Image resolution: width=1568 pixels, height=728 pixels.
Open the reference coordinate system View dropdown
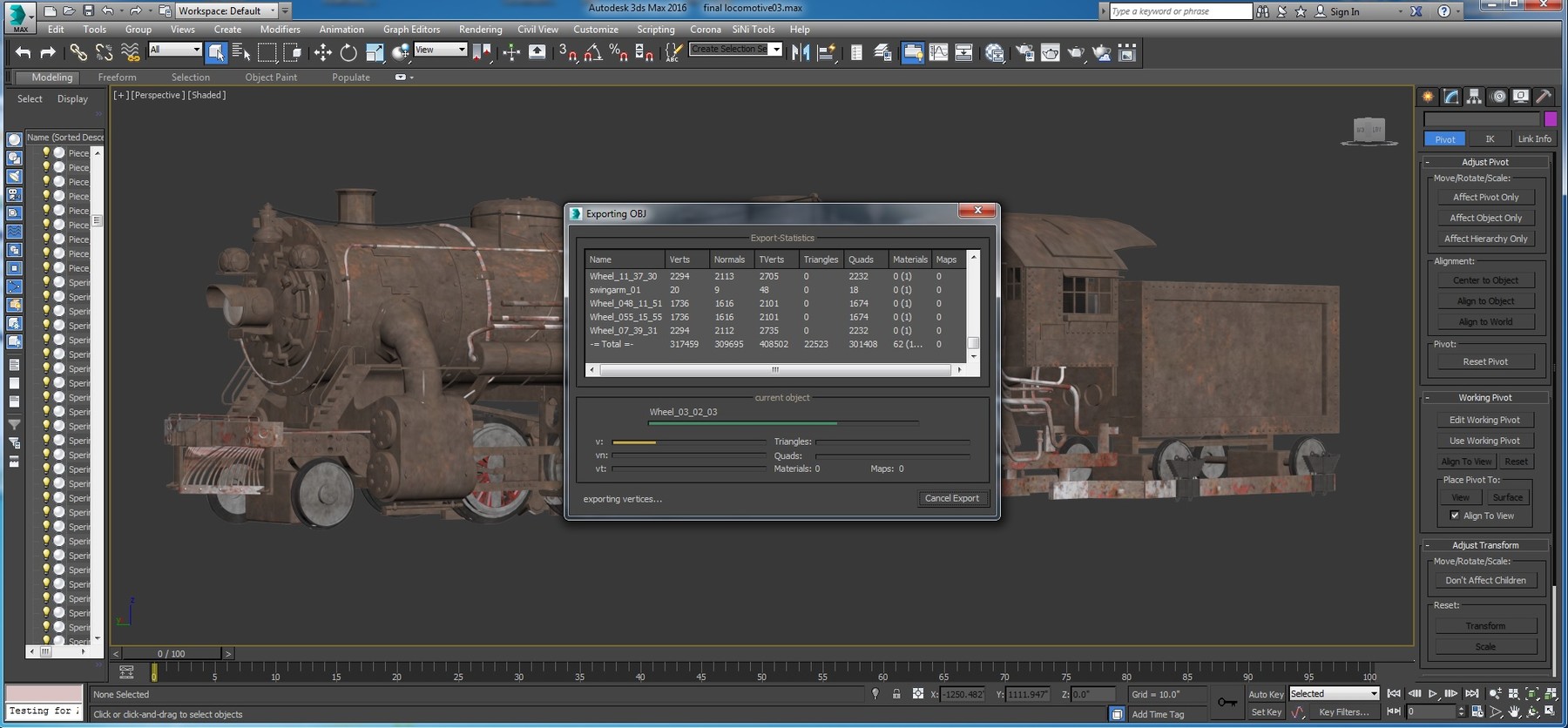[440, 50]
